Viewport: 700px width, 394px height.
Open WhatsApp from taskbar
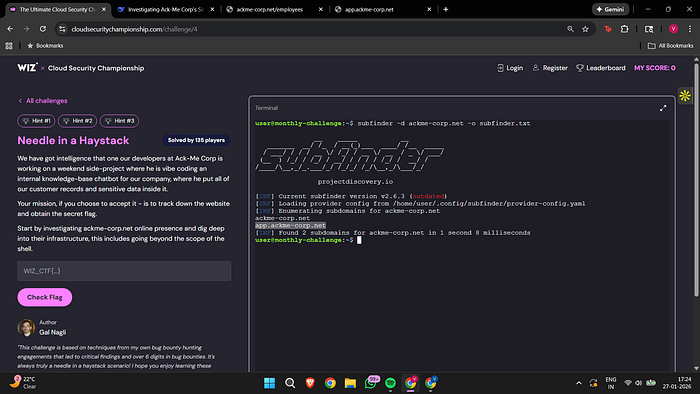coord(371,383)
